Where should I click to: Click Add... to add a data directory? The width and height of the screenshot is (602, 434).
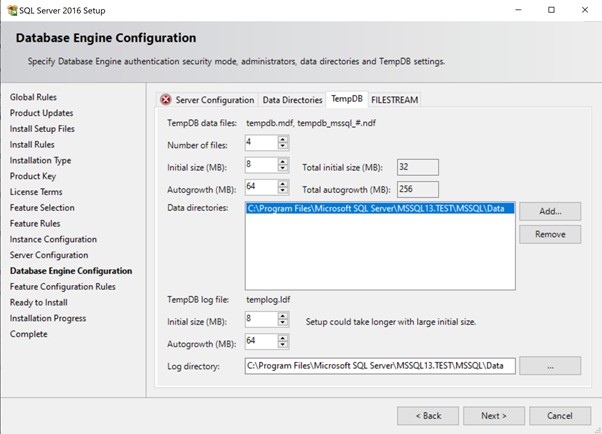point(550,211)
